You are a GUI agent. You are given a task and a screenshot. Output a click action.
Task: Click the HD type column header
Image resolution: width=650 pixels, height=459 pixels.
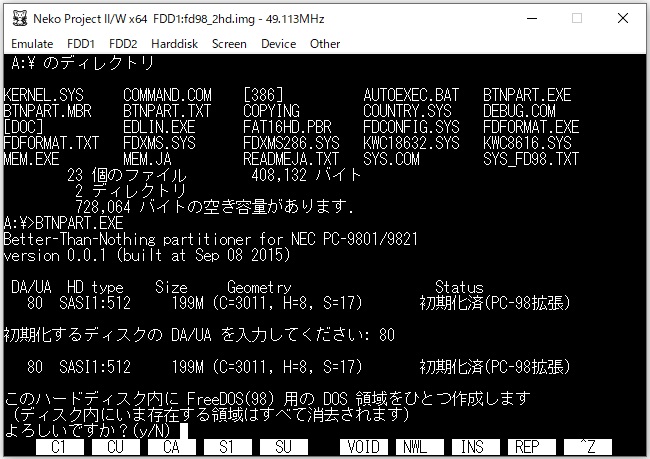[95, 287]
